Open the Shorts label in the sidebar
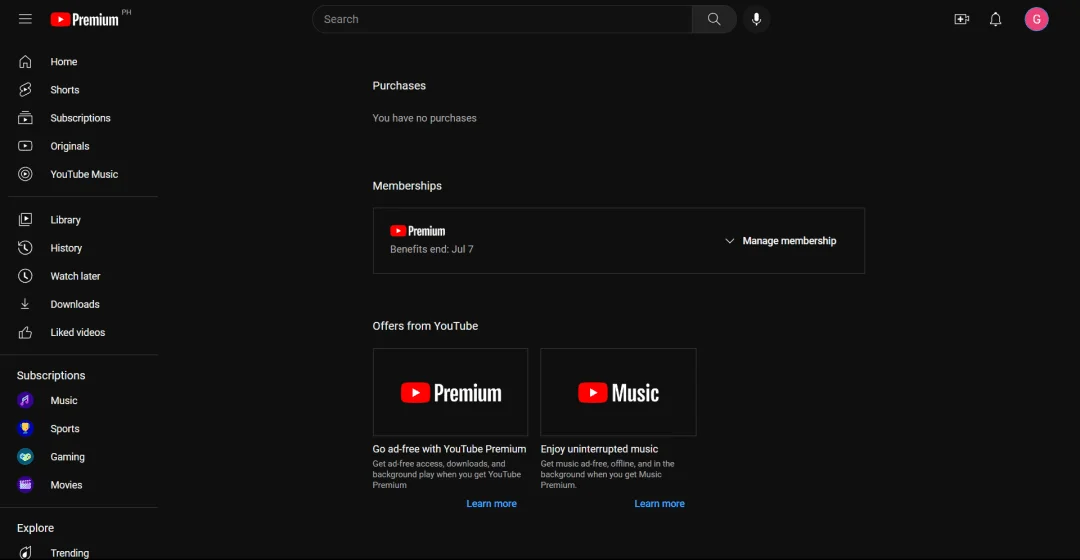The height and width of the screenshot is (560, 1080). [x=65, y=90]
